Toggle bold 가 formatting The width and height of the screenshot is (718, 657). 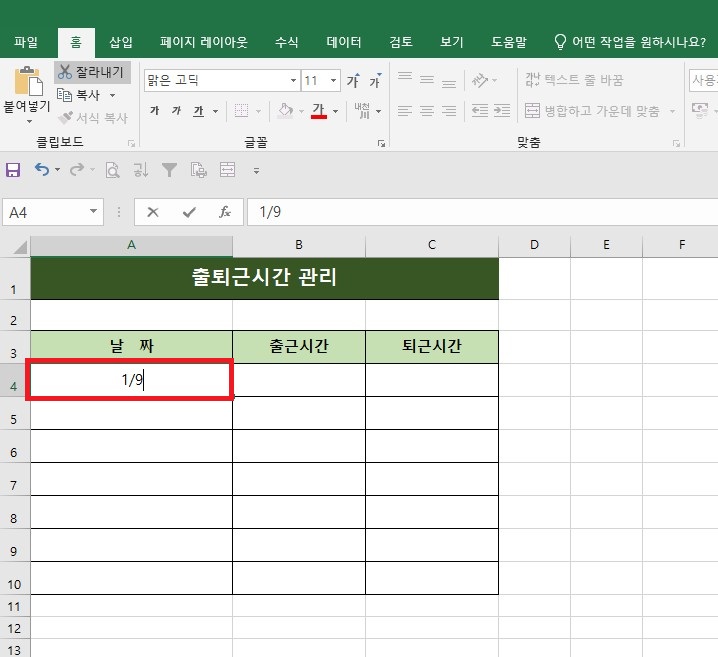pos(154,110)
